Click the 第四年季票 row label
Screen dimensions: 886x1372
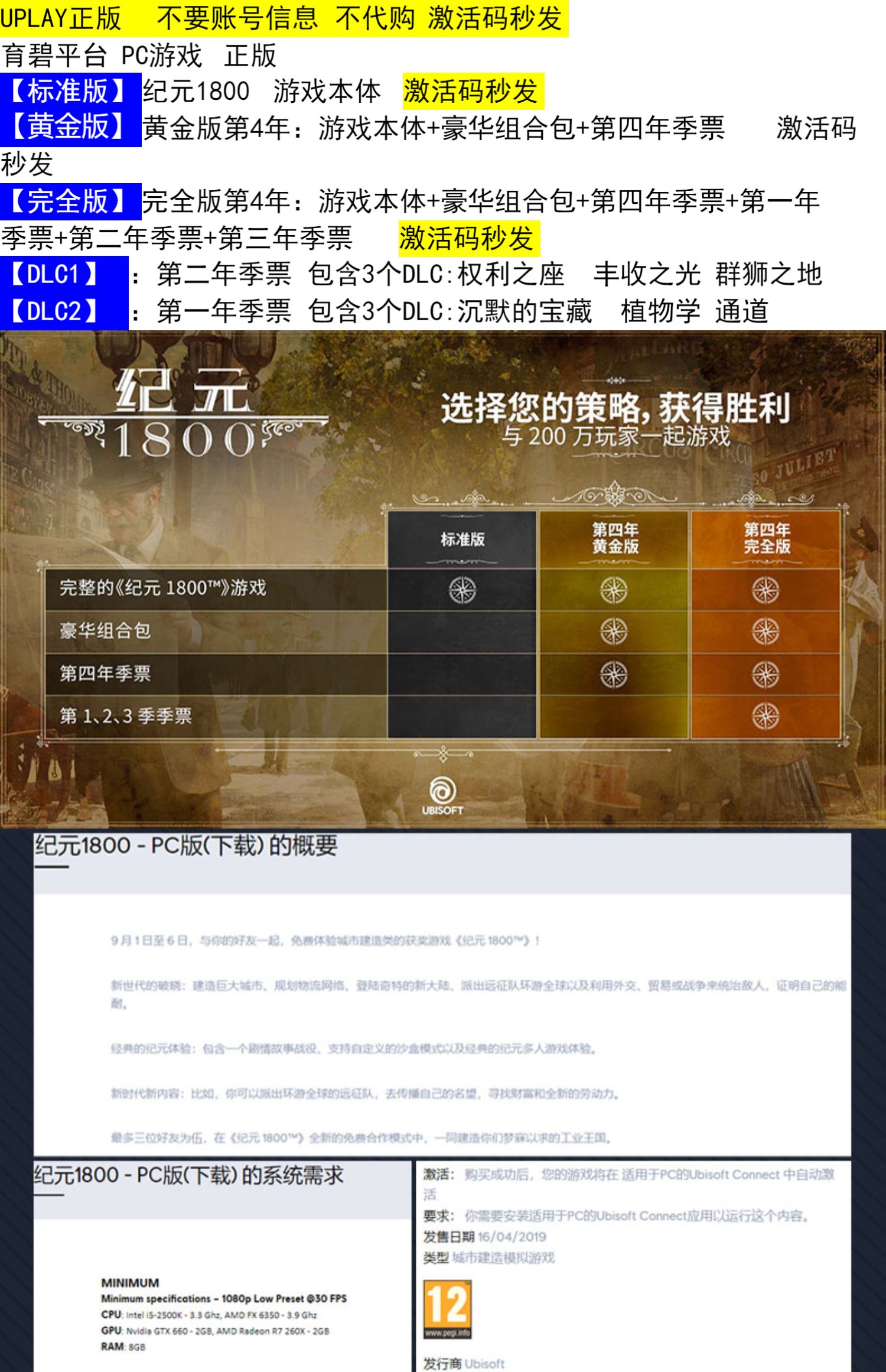point(105,673)
